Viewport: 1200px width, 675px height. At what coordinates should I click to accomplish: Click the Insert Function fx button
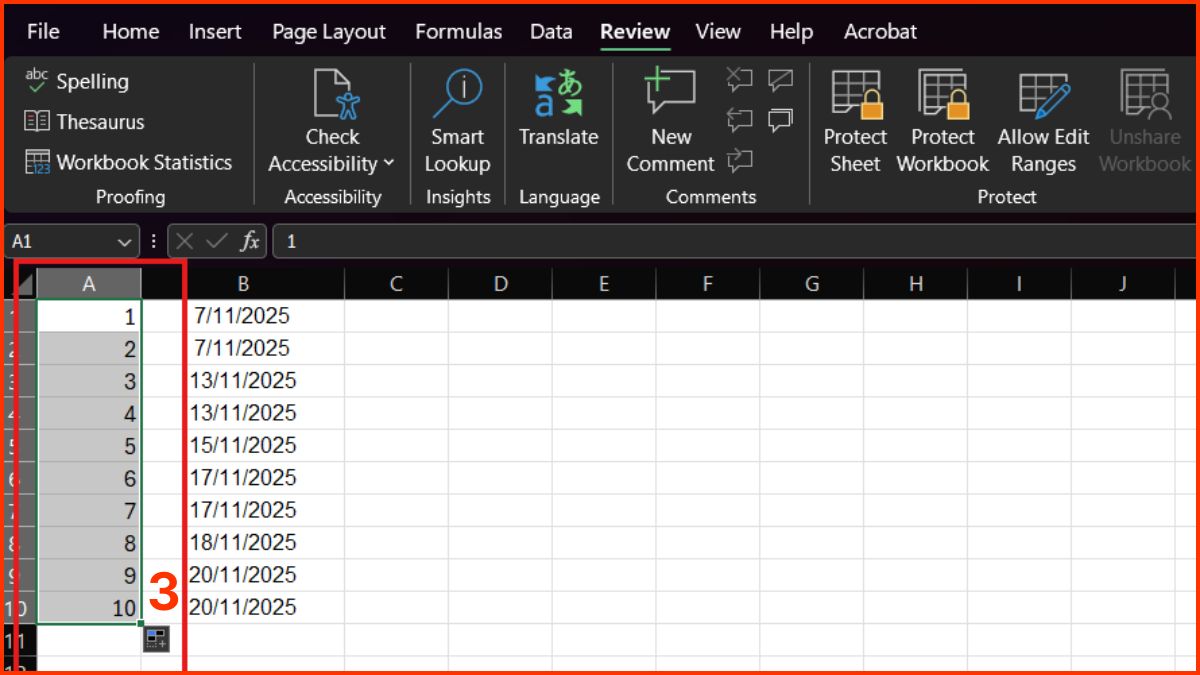point(251,241)
